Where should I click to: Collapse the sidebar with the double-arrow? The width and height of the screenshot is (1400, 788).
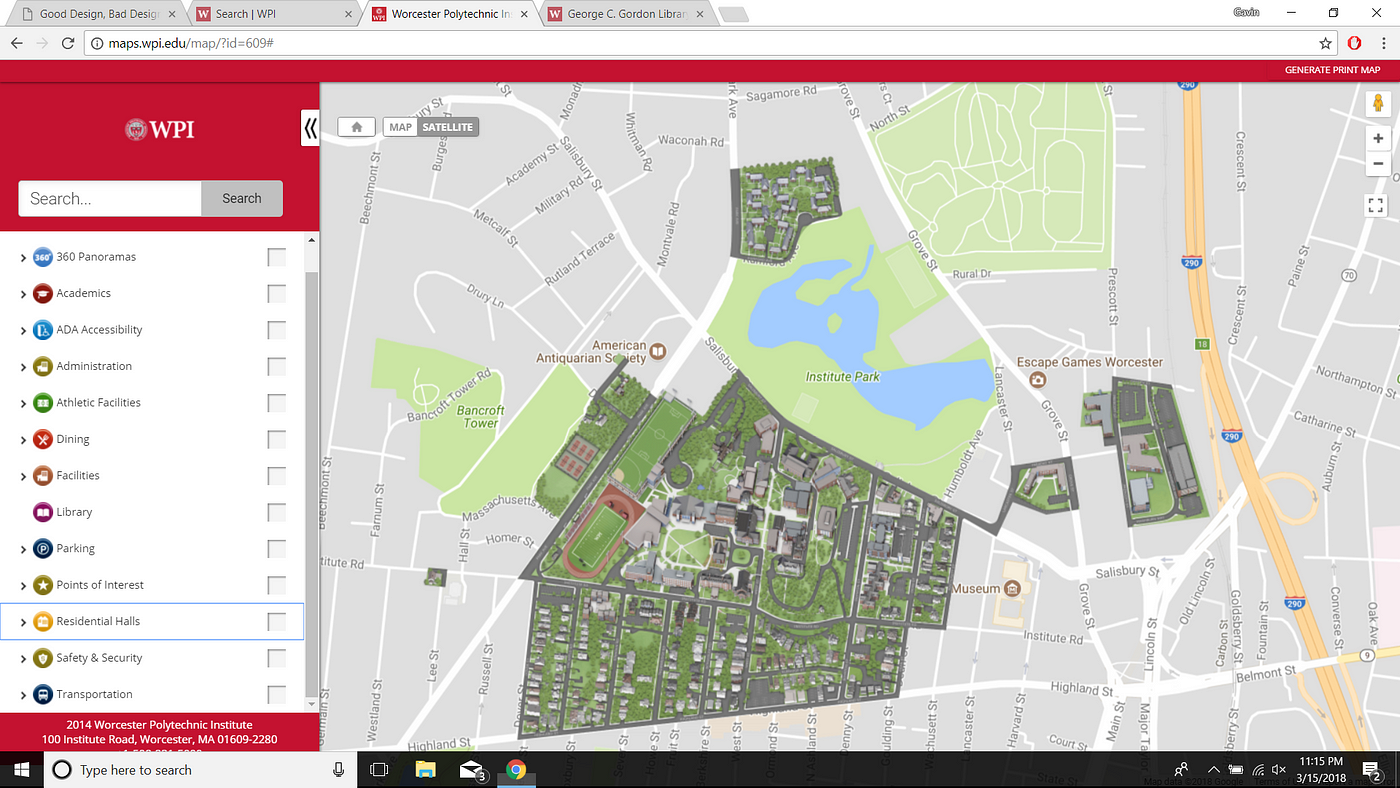pyautogui.click(x=310, y=128)
